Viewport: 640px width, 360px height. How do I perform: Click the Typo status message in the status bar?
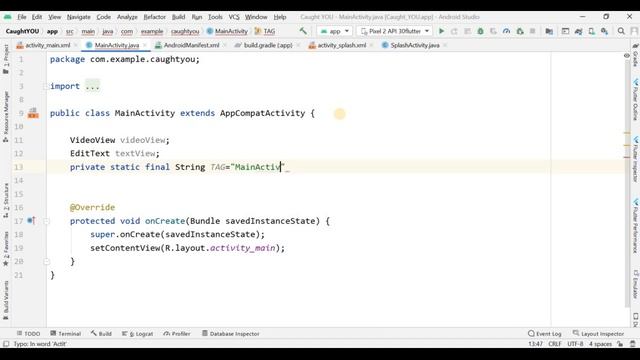[x=40, y=344]
